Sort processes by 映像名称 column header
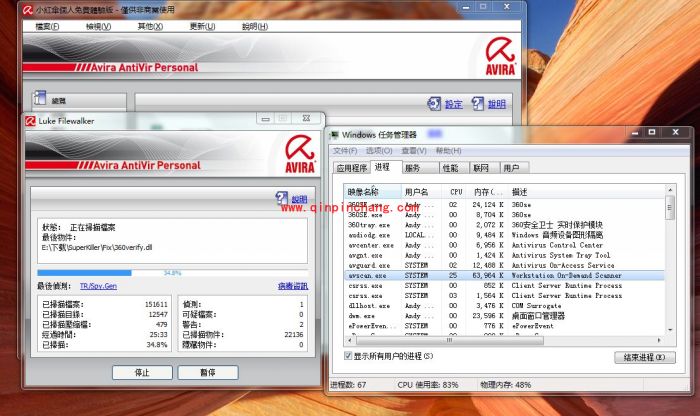 coord(373,192)
